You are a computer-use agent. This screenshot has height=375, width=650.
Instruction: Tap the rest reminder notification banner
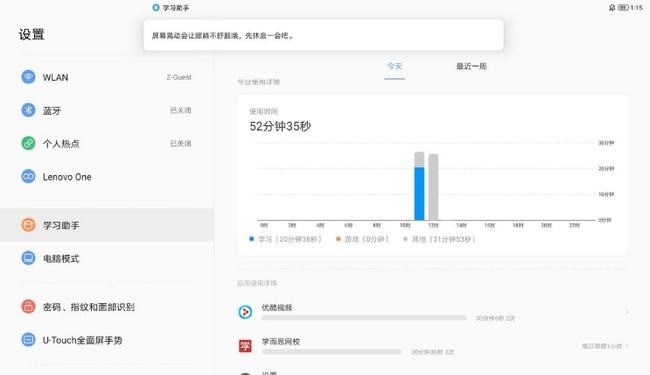tap(323, 35)
